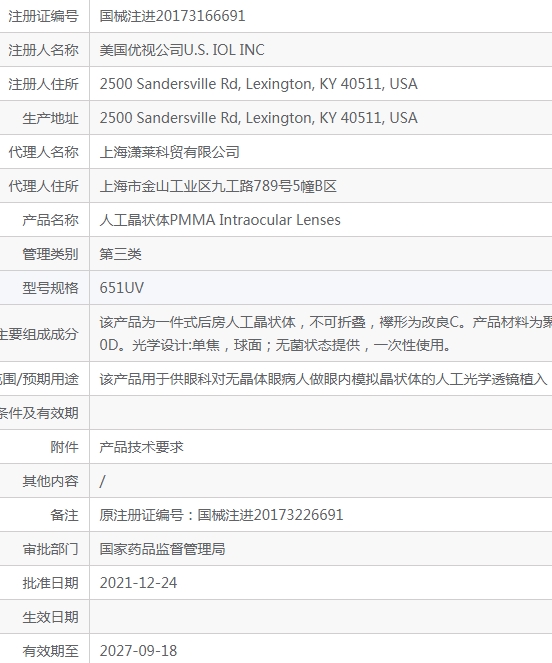Select the approval date 2021-12-24
Image resolution: width=552 pixels, height=663 pixels.
point(138,583)
